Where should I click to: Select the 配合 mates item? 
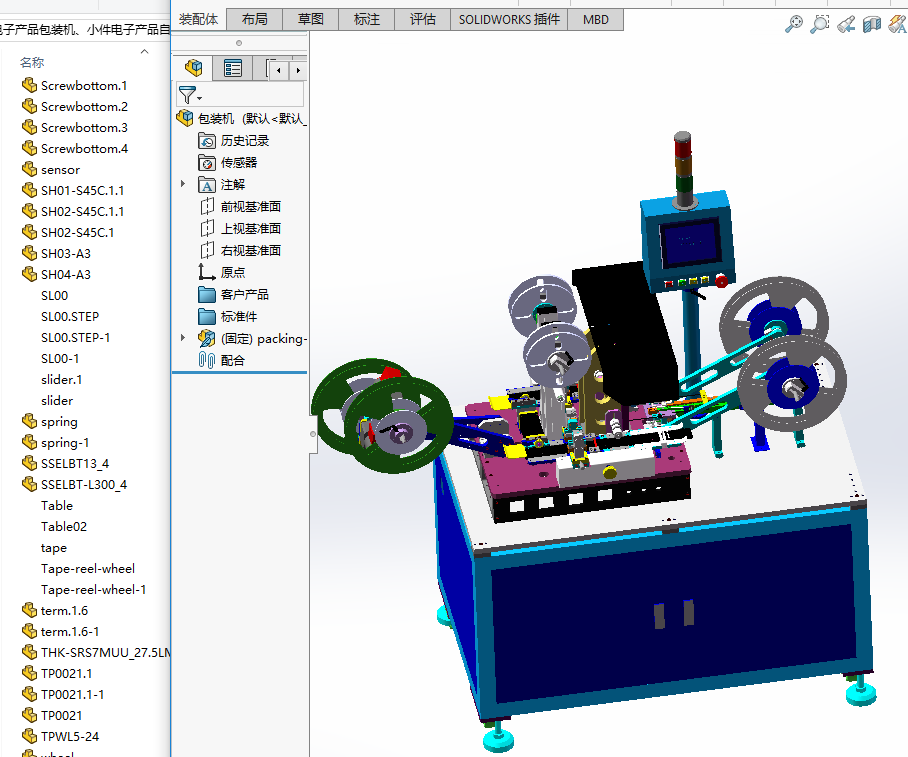222,360
